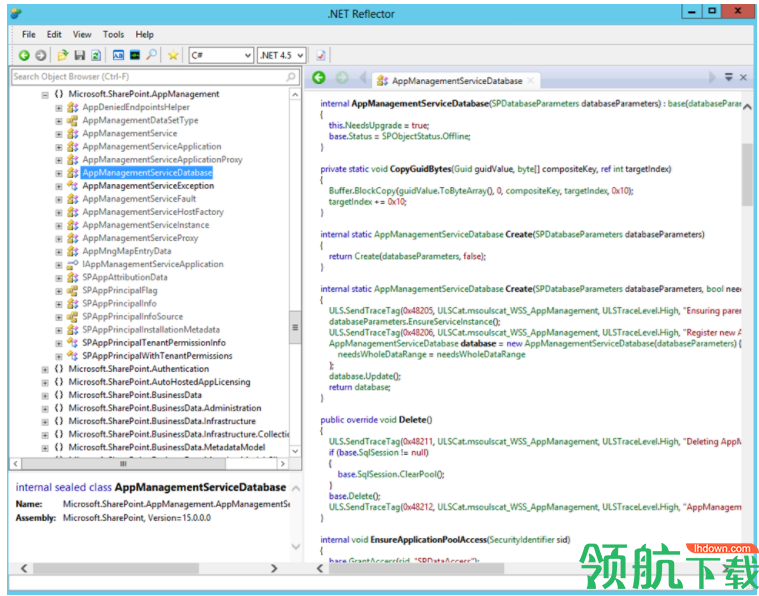759x596 pixels.
Task: Click the magnifier Search toolbar icon
Action: [152, 55]
